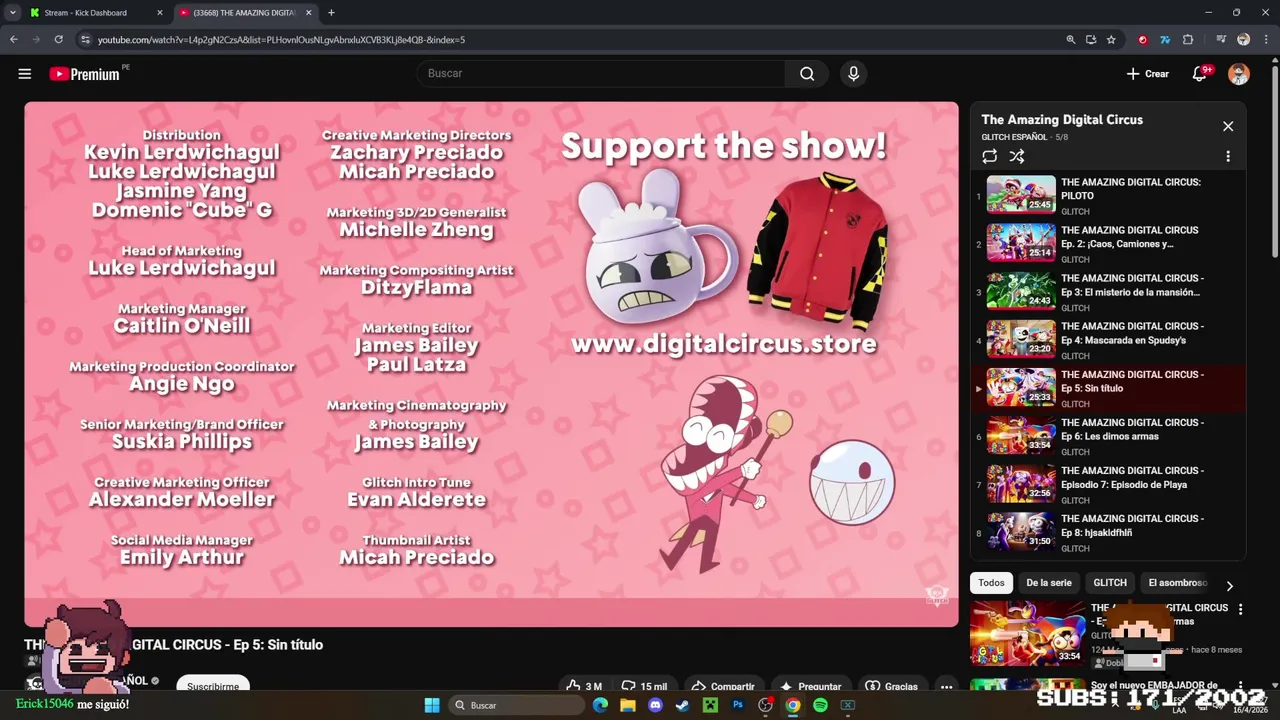
Task: Go to YouTube Premium home logo
Action: coord(84,74)
